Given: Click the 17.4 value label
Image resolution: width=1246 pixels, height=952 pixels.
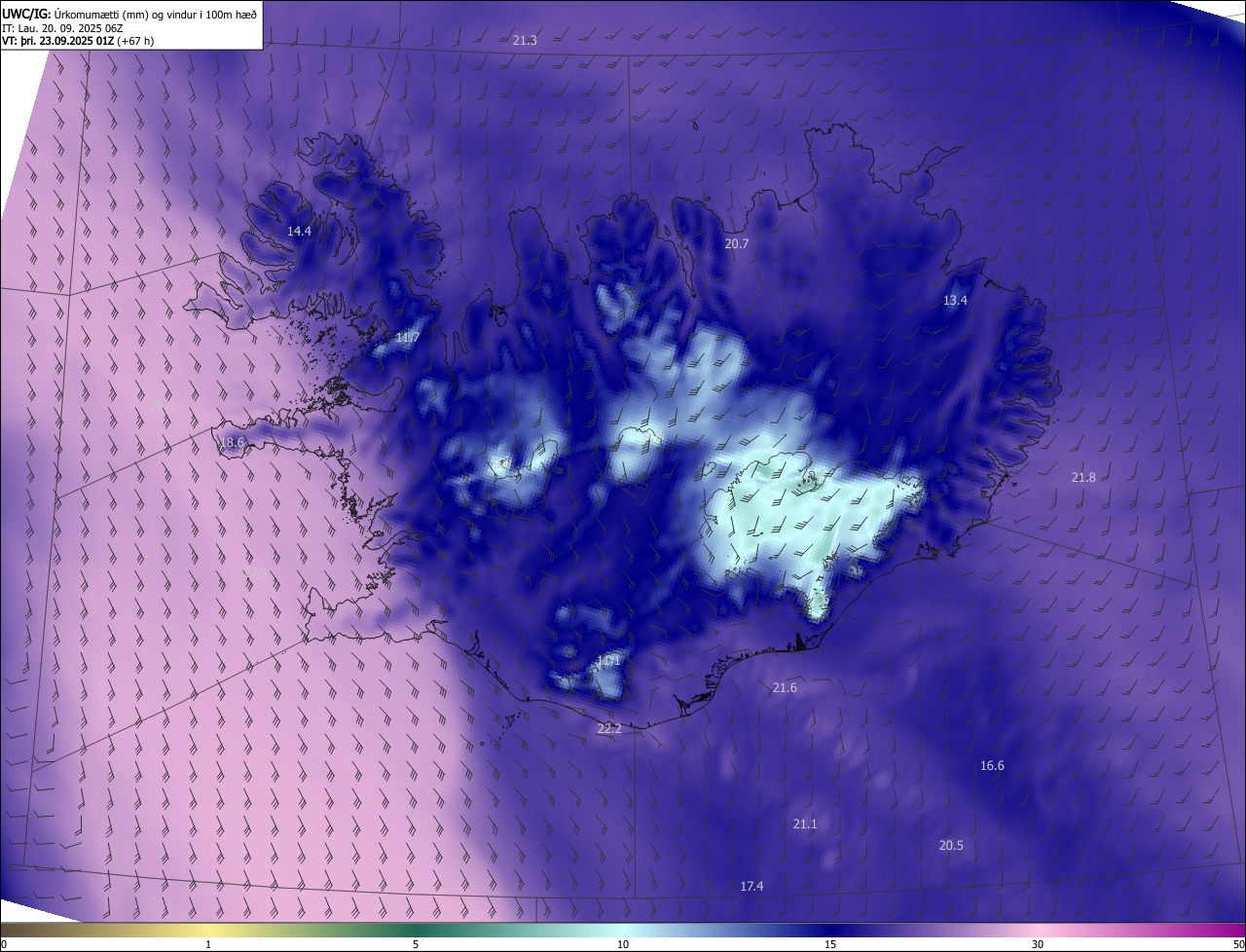Looking at the screenshot, I should tap(751, 887).
